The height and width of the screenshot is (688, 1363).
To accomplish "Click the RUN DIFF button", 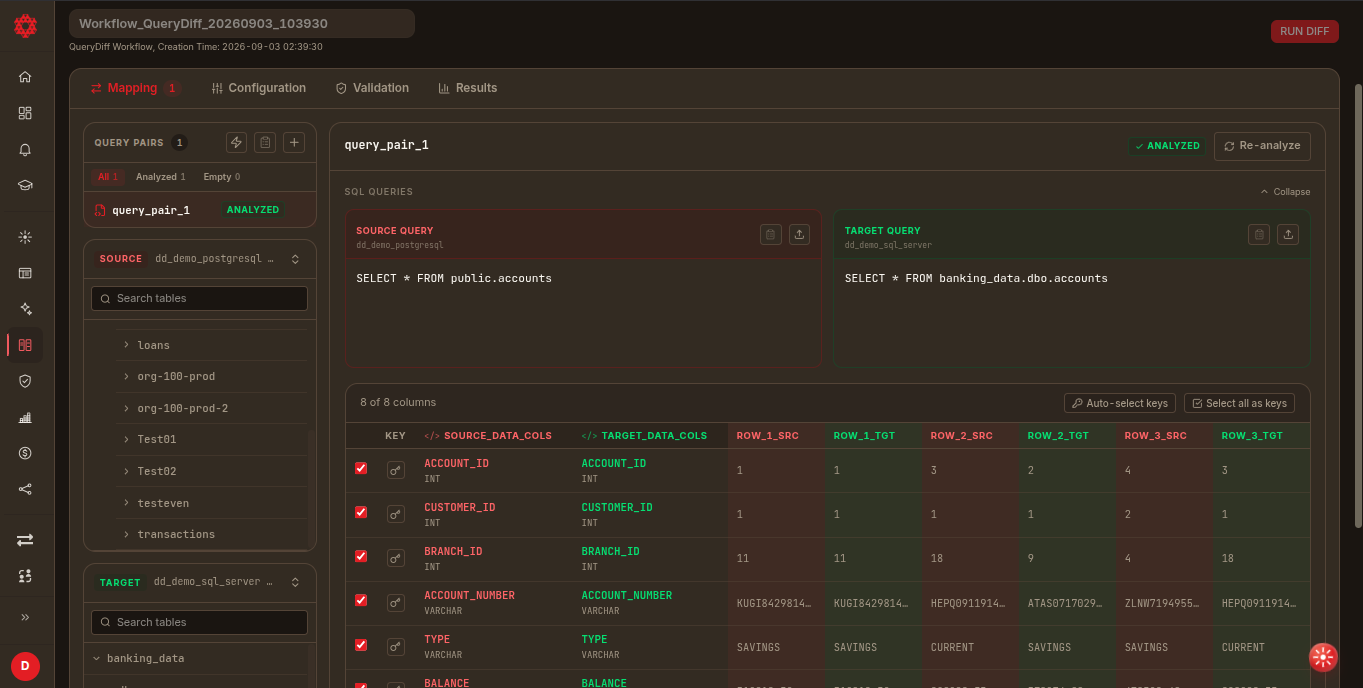I will 1304,31.
